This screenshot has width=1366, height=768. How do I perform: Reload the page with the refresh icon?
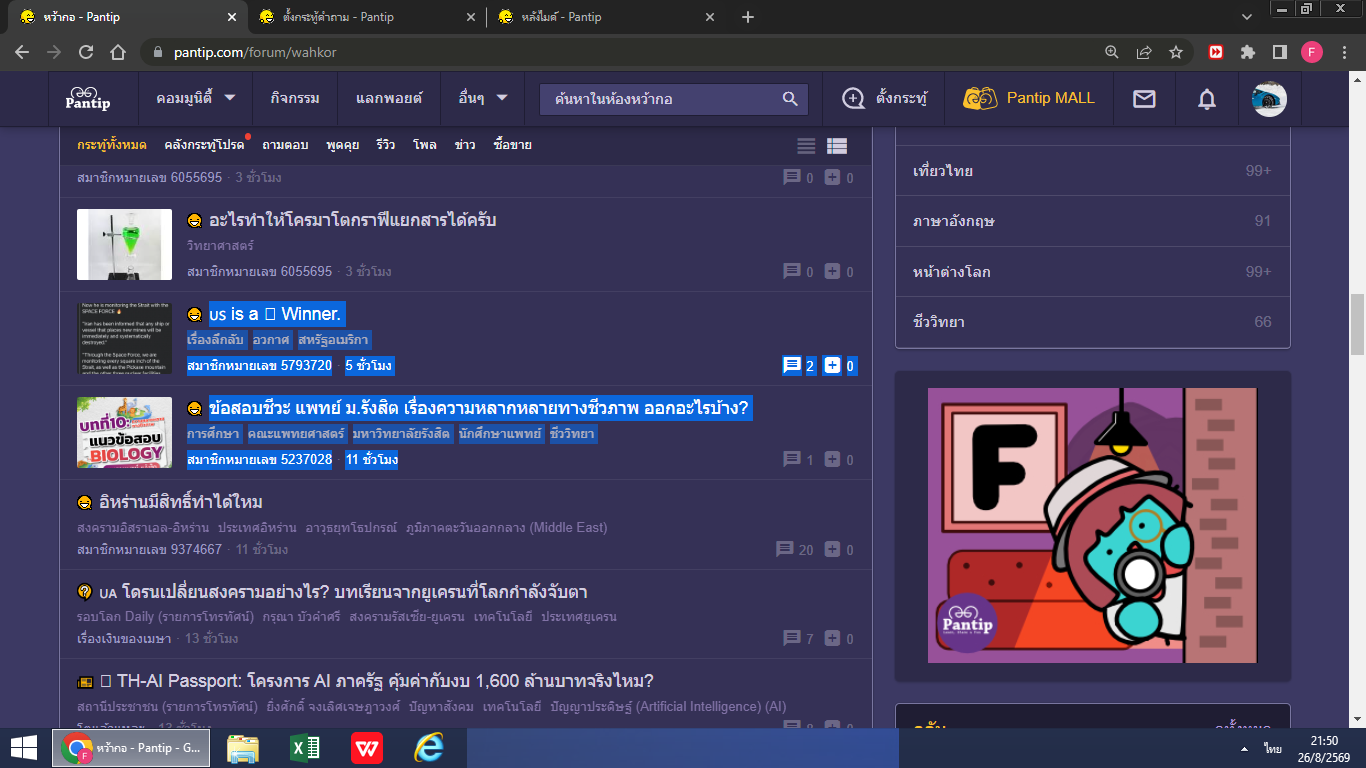86,52
